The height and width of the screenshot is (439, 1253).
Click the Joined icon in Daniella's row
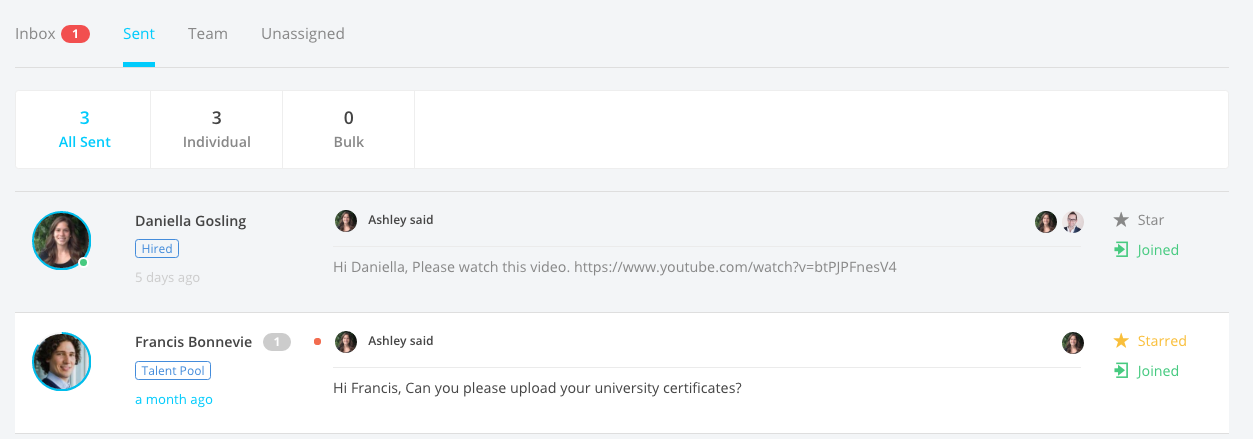(x=1122, y=250)
